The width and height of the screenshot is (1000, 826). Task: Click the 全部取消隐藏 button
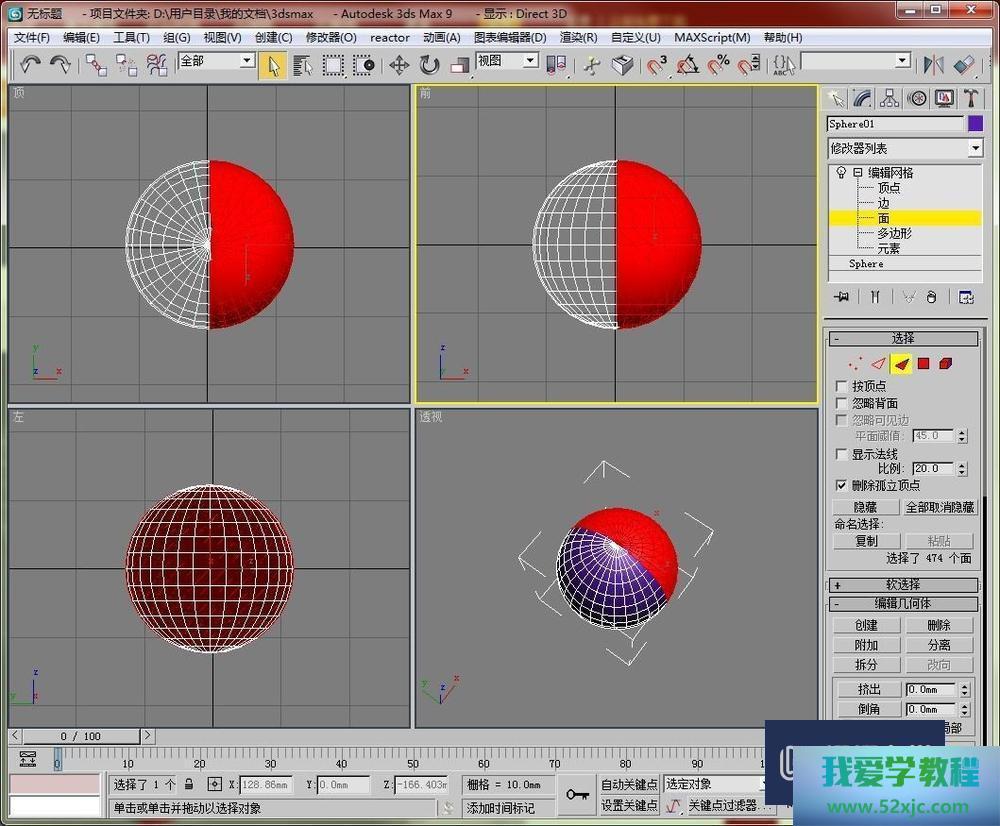939,507
